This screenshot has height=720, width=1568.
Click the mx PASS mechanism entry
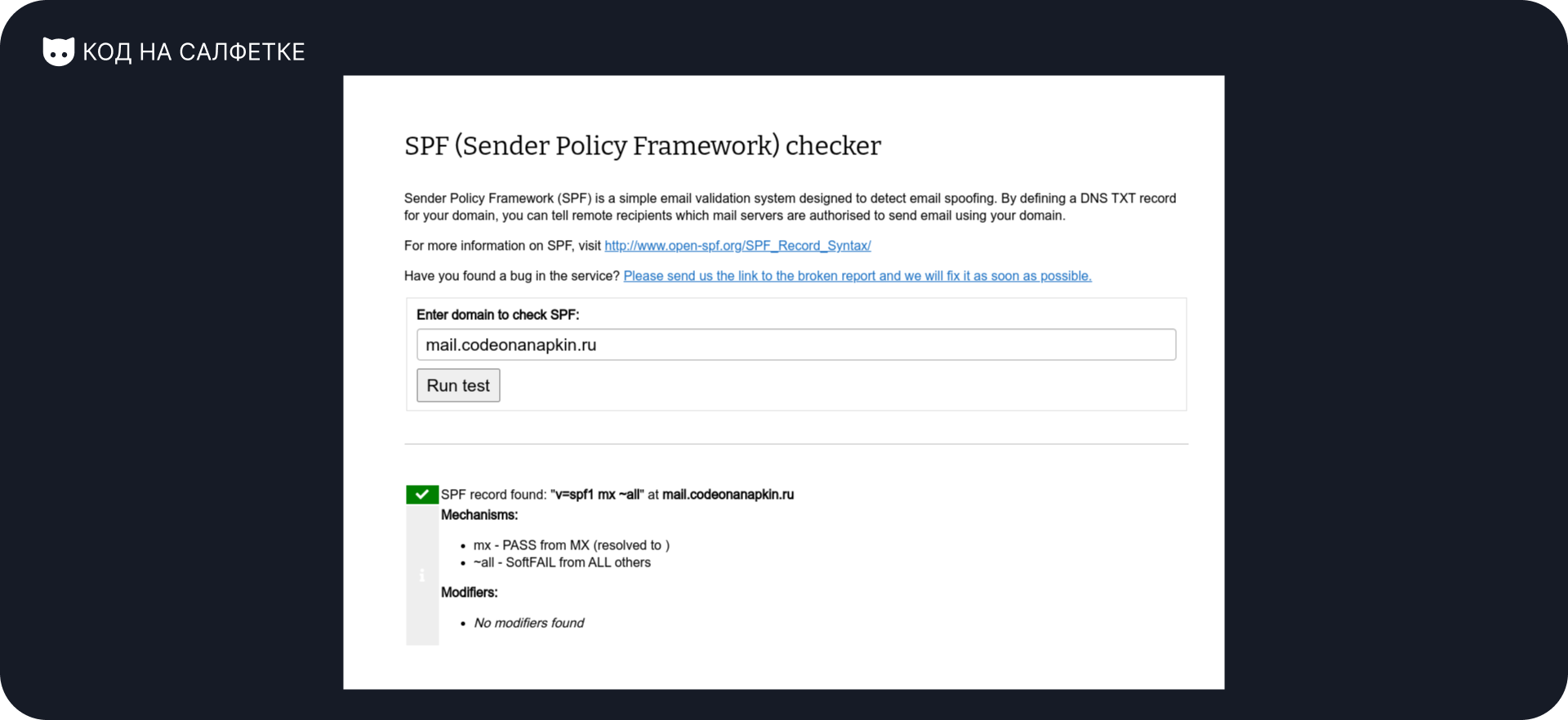click(x=572, y=545)
